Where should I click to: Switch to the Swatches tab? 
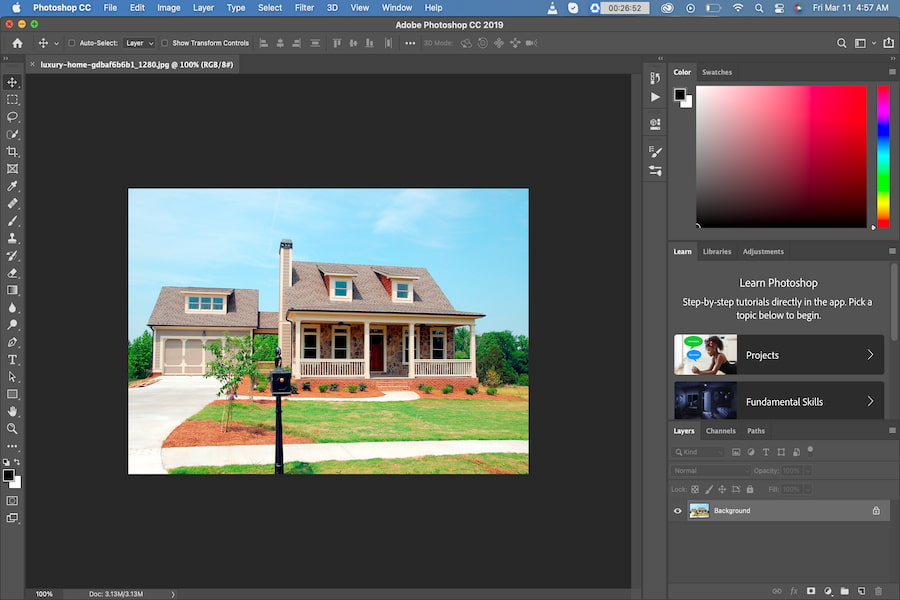[717, 72]
